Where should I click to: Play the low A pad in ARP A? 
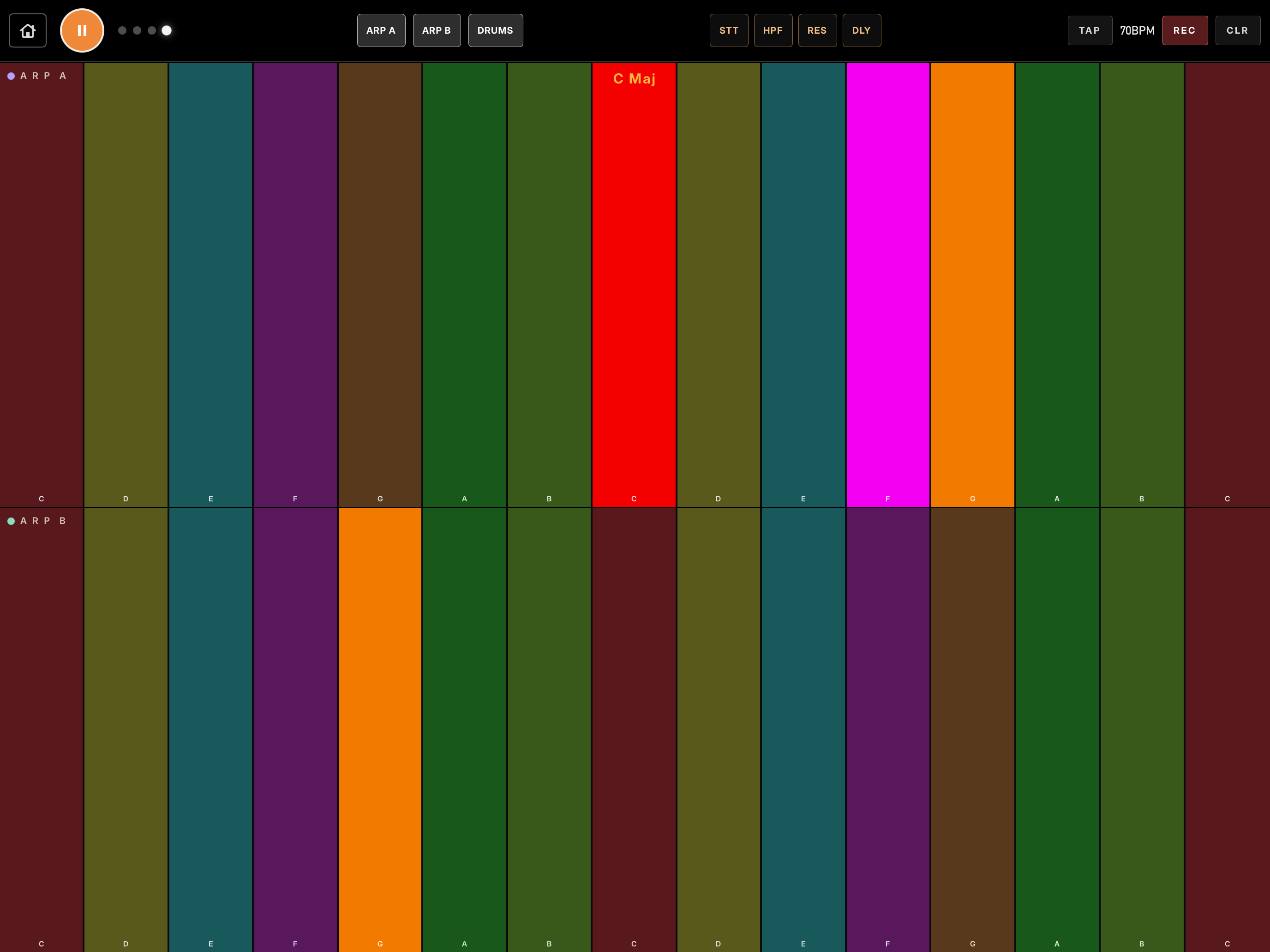point(464,285)
